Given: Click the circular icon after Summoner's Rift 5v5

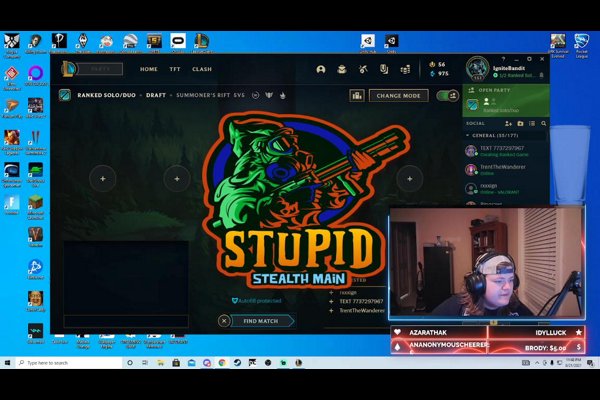Looking at the screenshot, I should tap(256, 95).
